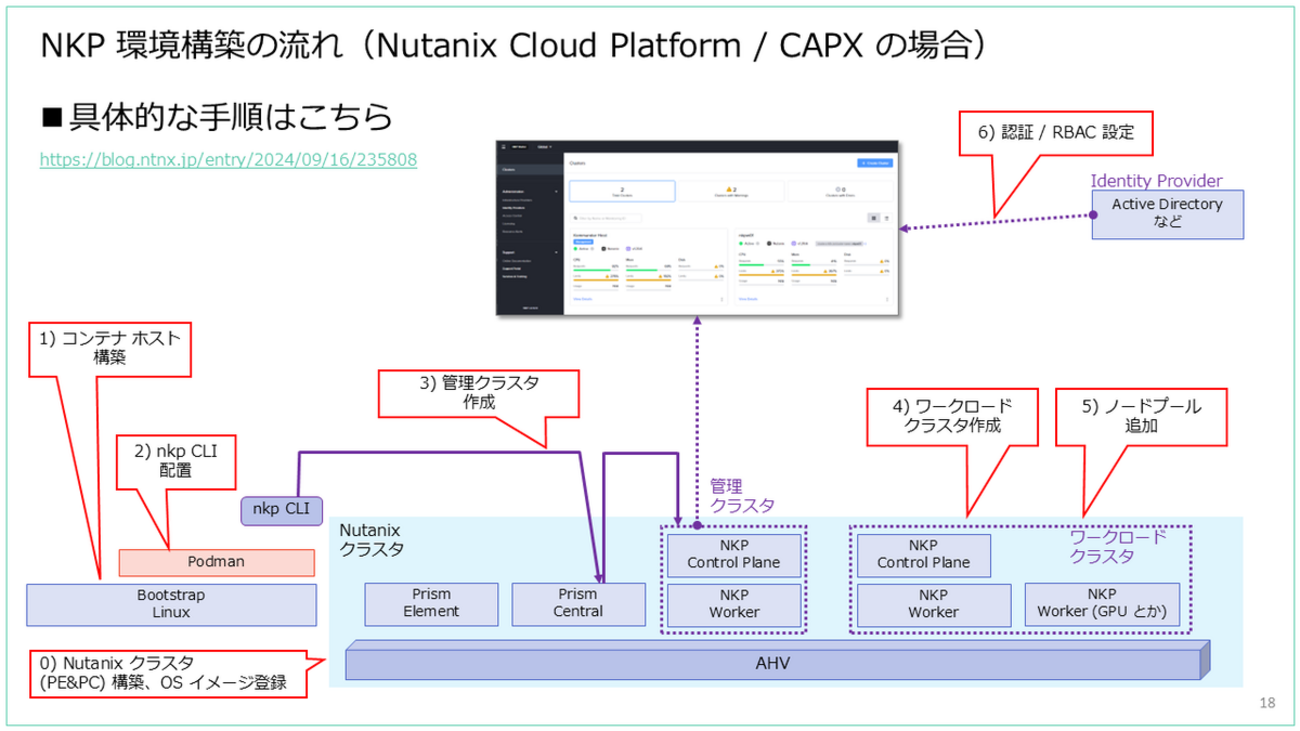Click the ワークロードクラスタ label

pos(1118,546)
